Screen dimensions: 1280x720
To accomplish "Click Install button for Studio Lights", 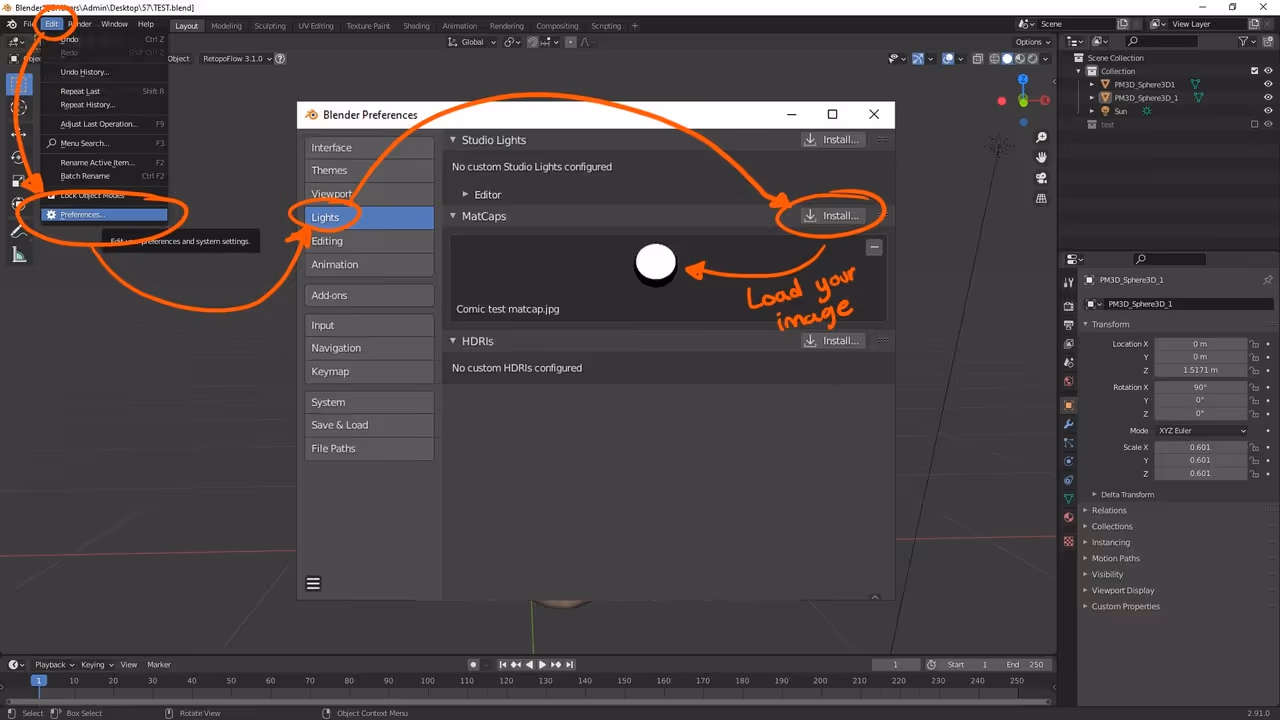I will pyautogui.click(x=831, y=140).
